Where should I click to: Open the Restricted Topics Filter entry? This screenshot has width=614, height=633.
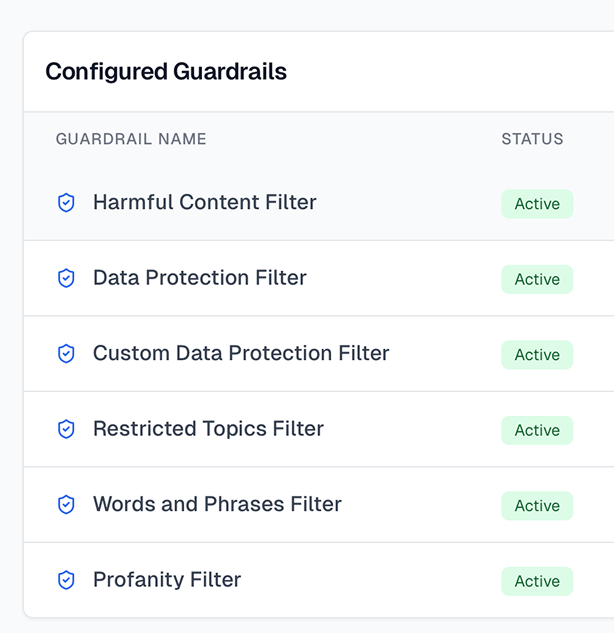click(208, 429)
